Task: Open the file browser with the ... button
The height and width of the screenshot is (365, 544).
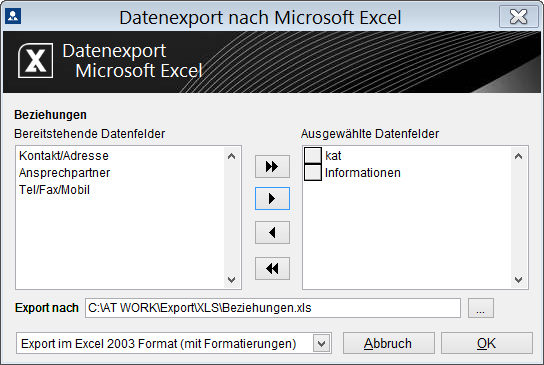Action: pyautogui.click(x=481, y=308)
